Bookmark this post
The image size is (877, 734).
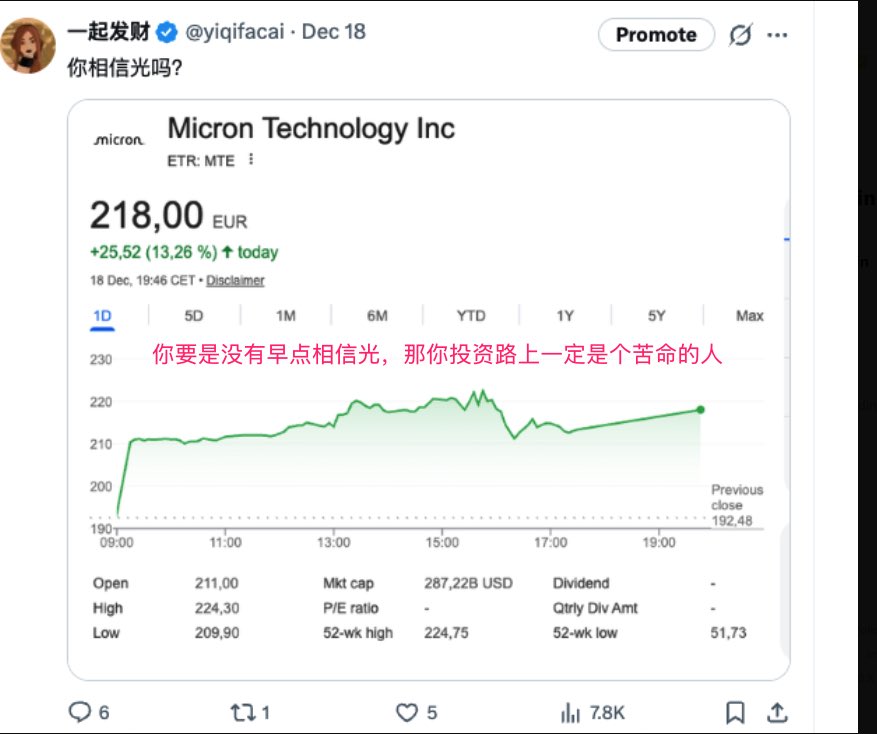tap(735, 712)
